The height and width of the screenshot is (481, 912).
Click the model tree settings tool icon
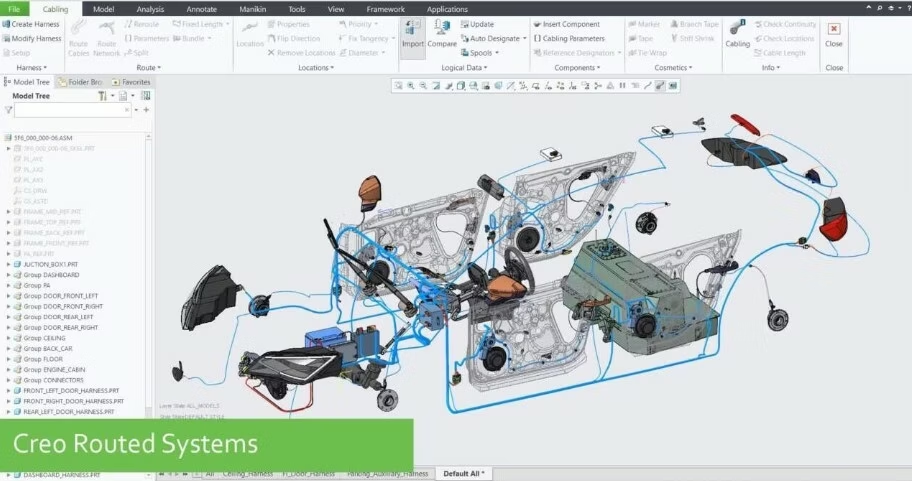[102, 96]
